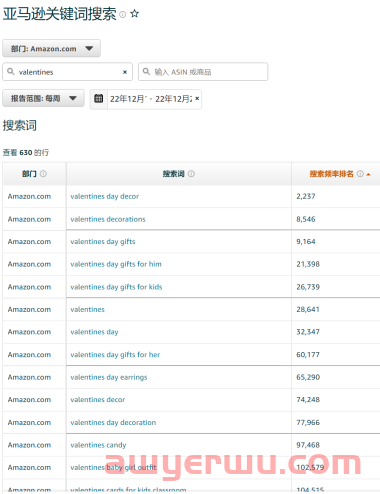Sort by 搜索频率排名 column header
This screenshot has width=380, height=494.
[331, 174]
